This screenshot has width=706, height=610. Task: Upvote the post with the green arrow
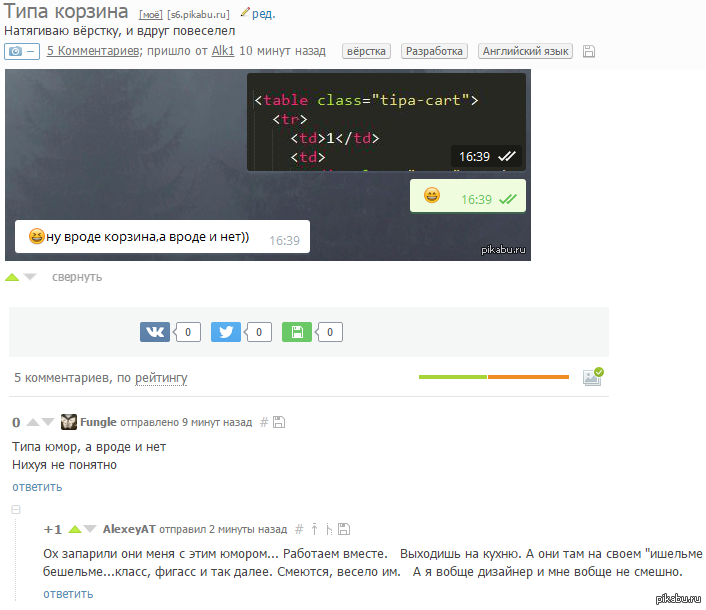pyautogui.click(x=12, y=277)
